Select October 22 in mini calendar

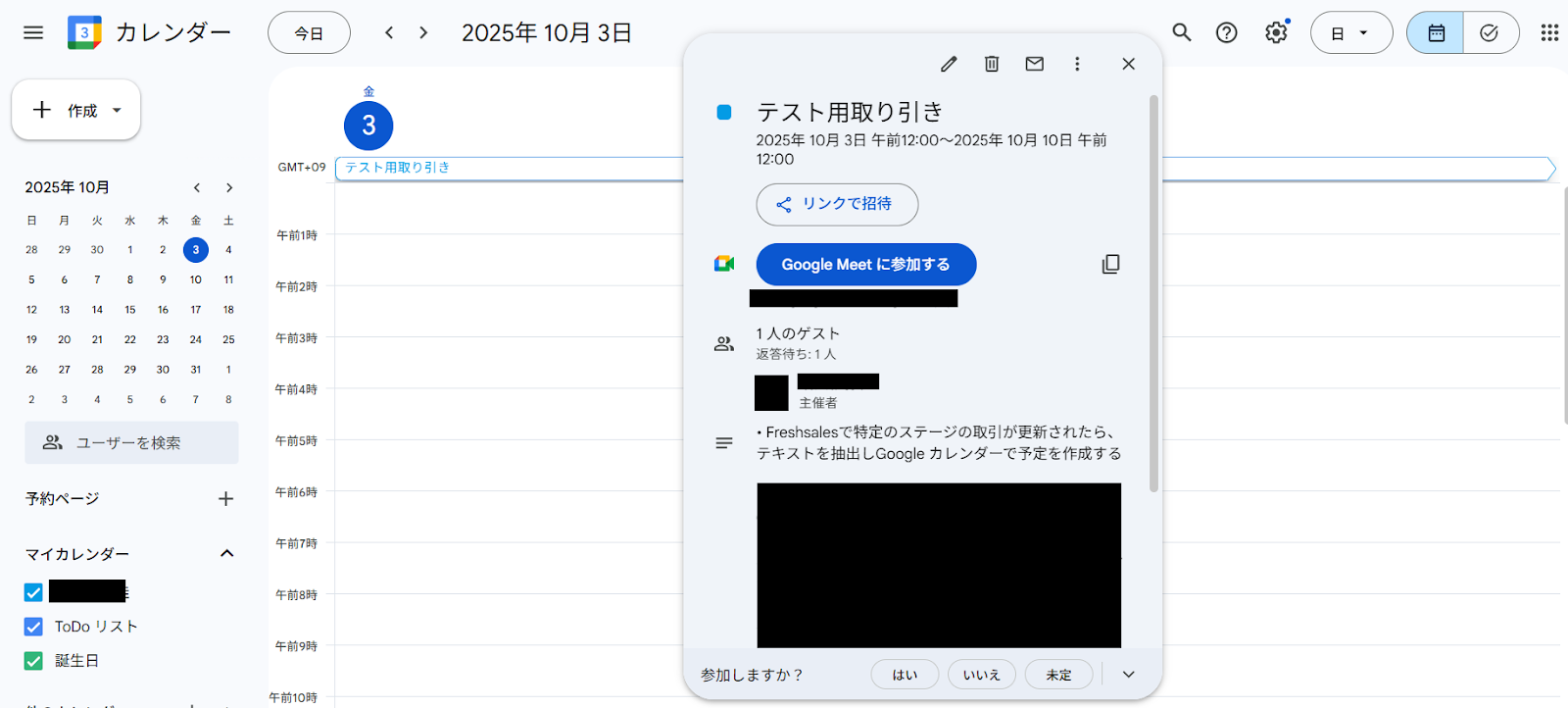click(130, 339)
